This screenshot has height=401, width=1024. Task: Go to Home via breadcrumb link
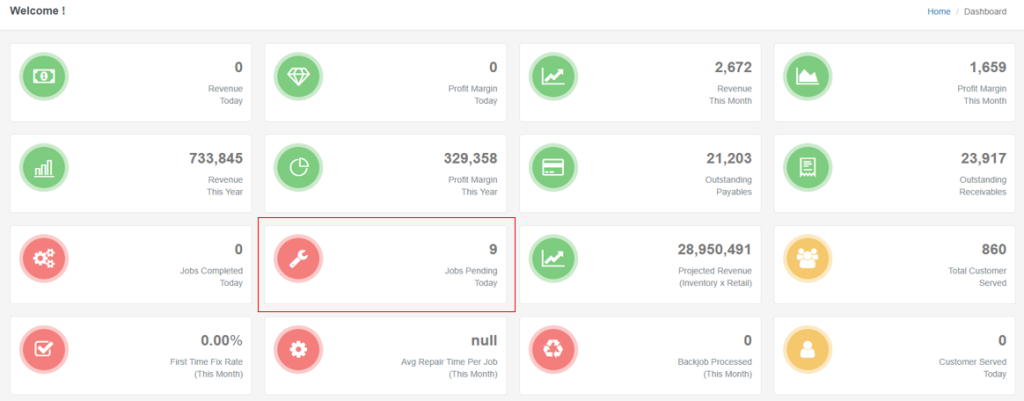938,12
